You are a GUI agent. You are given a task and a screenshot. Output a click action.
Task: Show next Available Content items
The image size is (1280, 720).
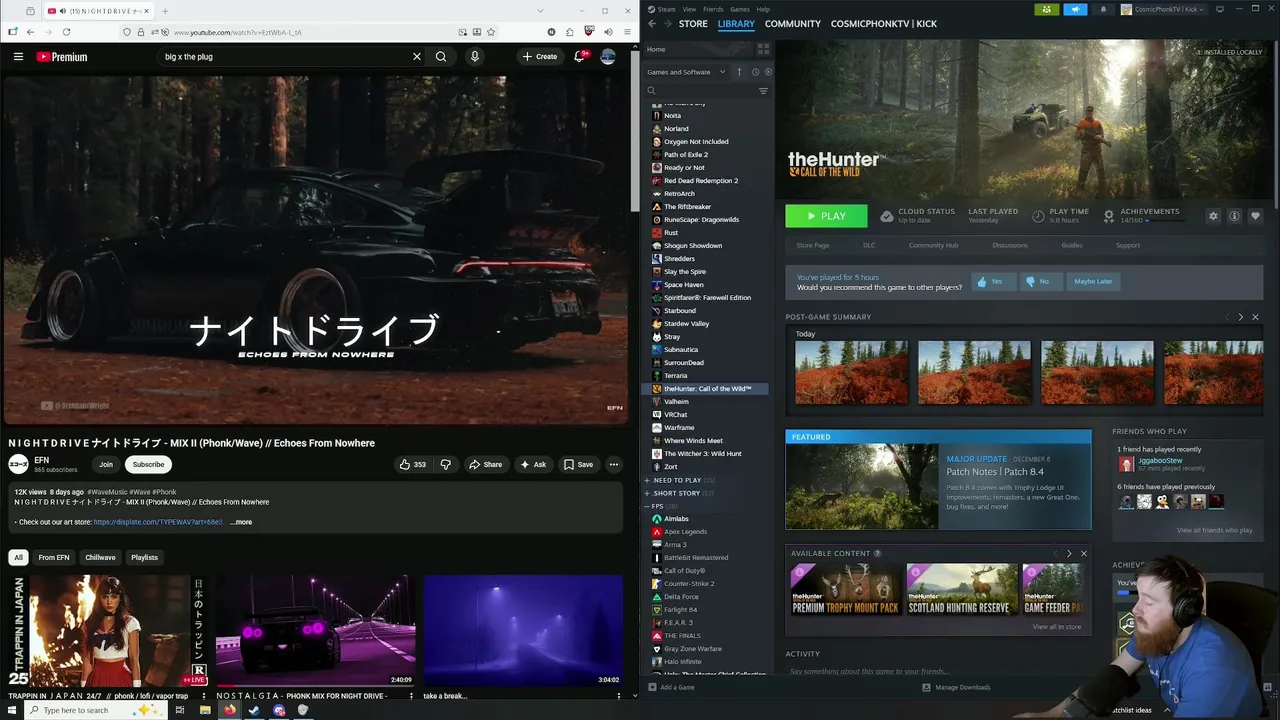pos(1069,553)
